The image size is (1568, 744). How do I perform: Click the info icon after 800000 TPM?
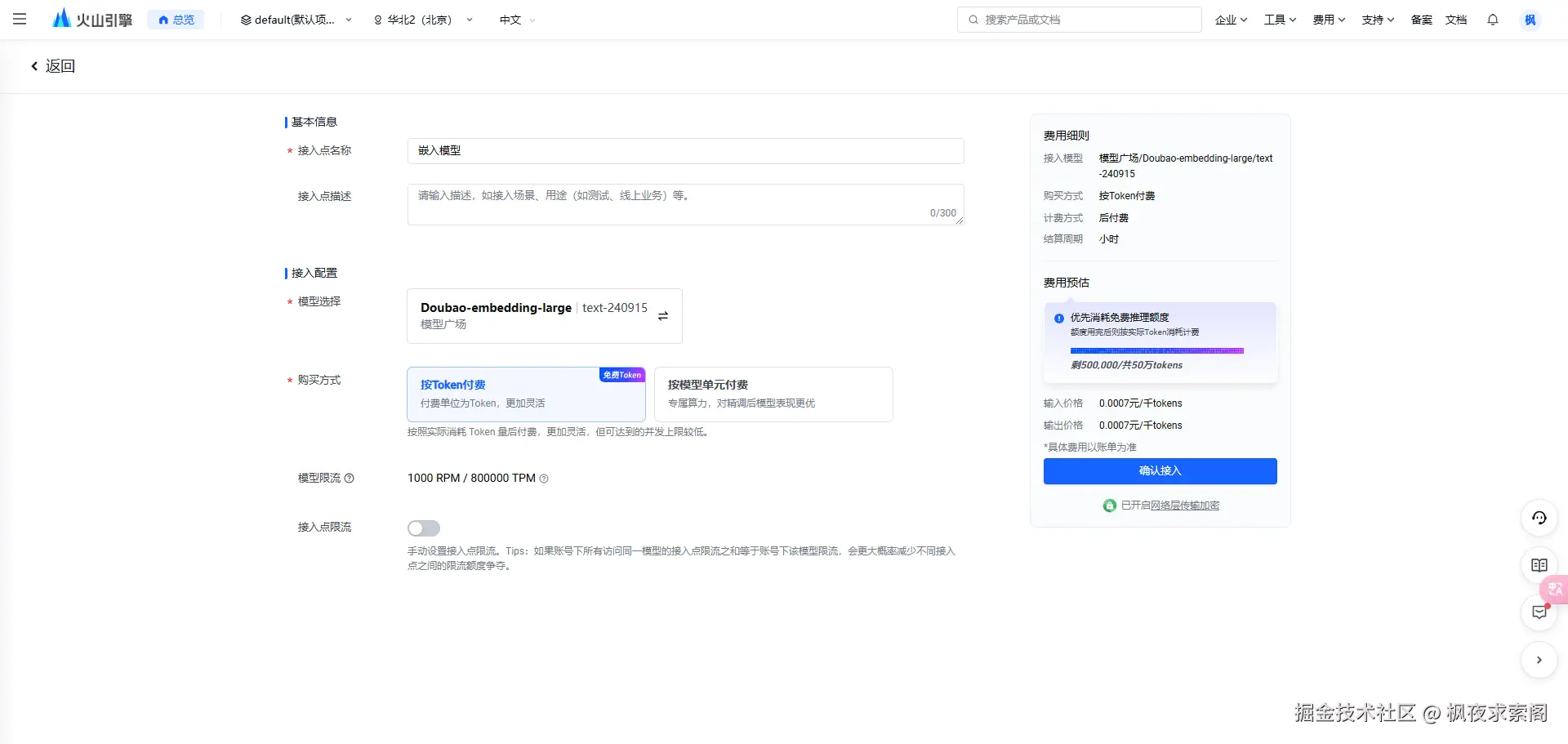pos(544,479)
